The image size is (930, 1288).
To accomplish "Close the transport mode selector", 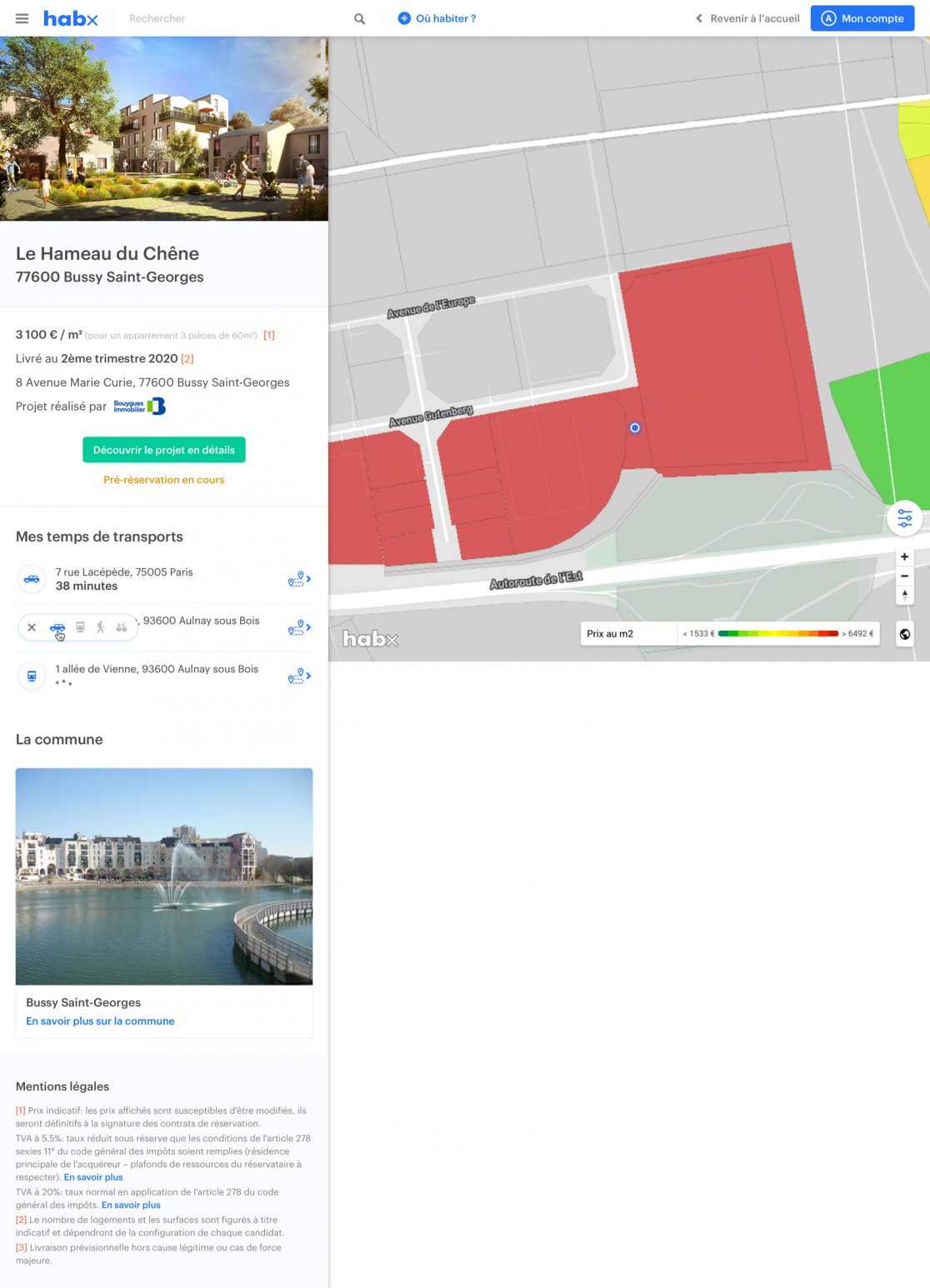I will [32, 627].
